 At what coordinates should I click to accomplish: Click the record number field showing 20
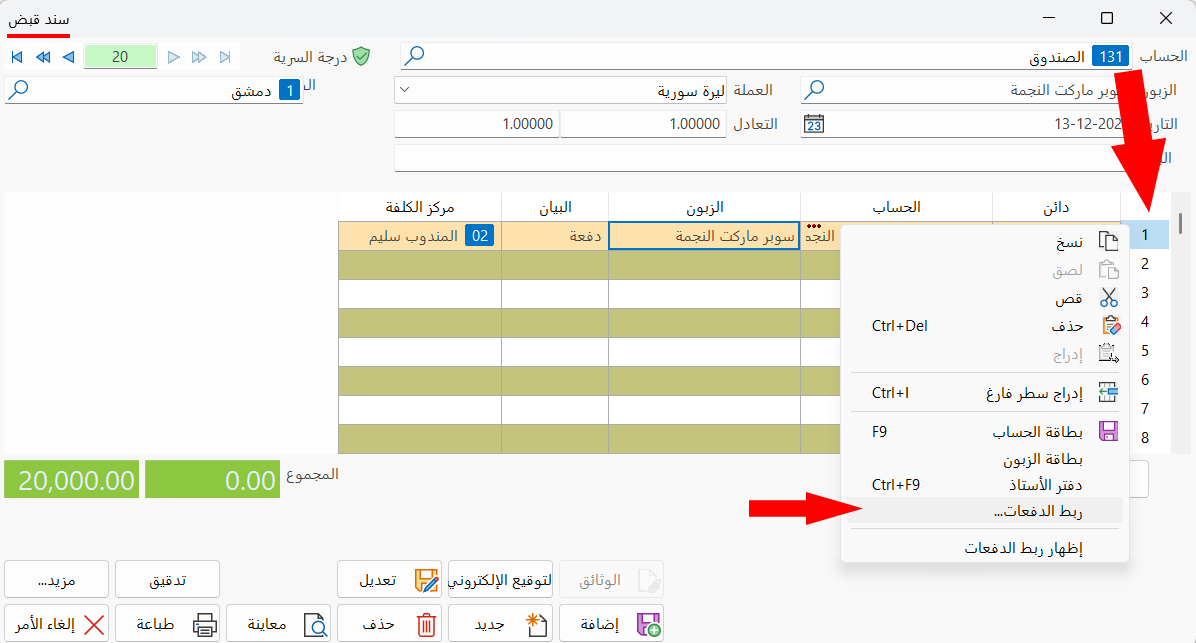click(x=120, y=57)
